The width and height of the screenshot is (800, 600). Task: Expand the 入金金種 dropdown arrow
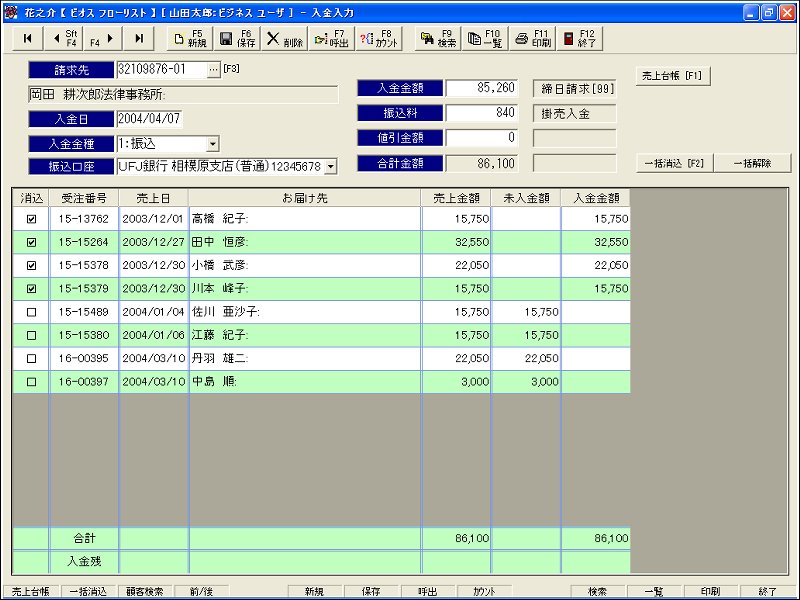tap(213, 144)
